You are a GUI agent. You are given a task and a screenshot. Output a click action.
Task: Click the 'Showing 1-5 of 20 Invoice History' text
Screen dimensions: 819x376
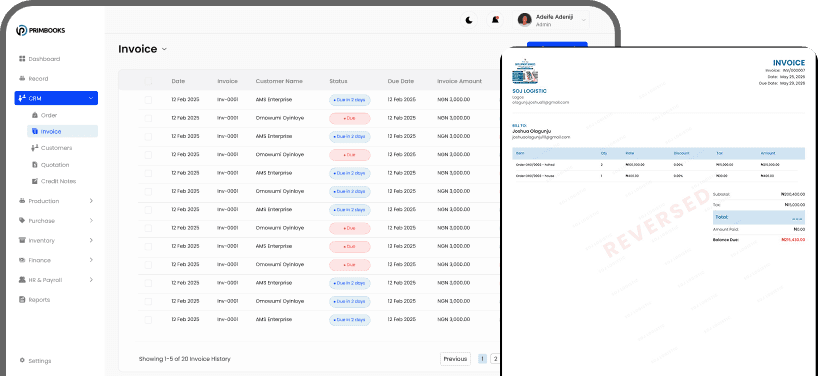[184, 359]
